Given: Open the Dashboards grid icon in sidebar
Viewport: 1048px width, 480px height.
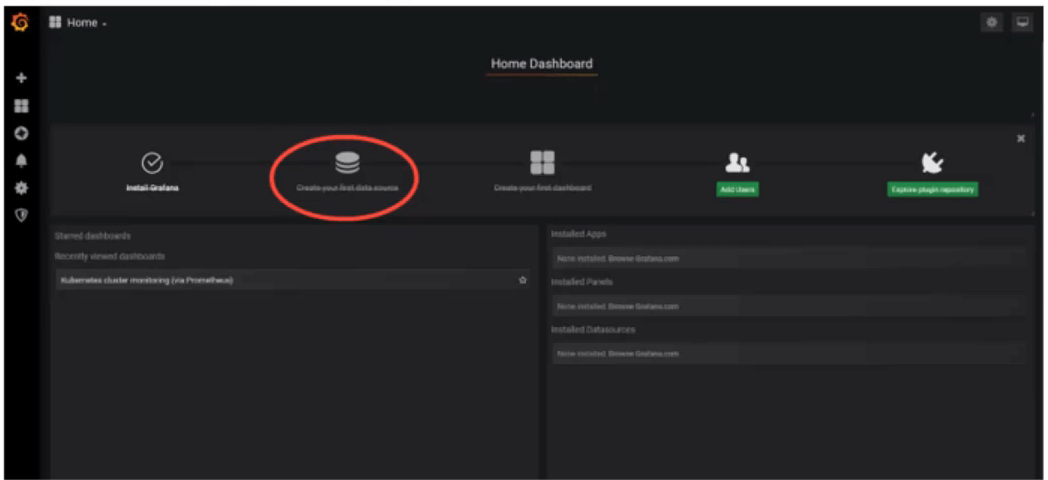Looking at the screenshot, I should point(21,106).
